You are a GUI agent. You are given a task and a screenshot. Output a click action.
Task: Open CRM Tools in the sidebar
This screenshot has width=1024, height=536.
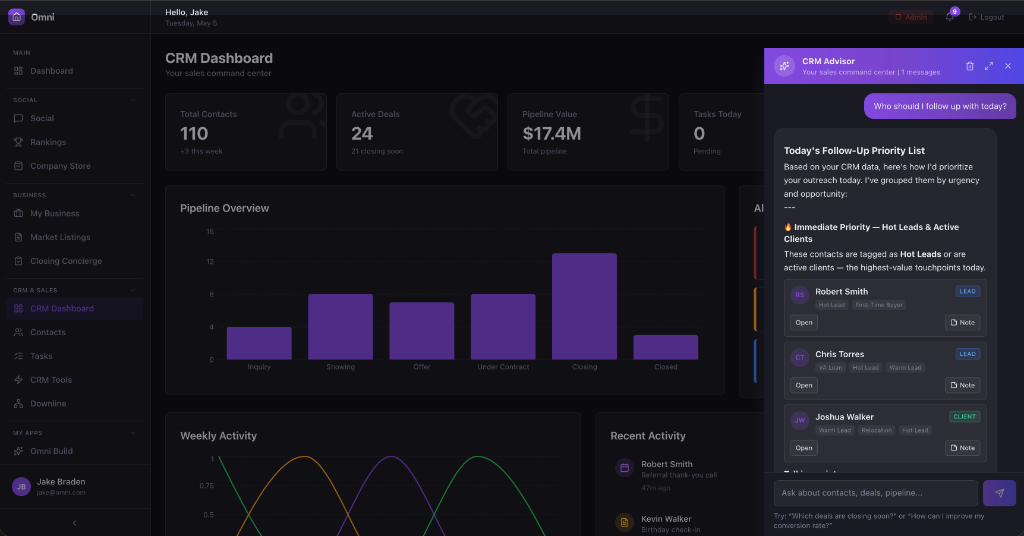(74, 380)
